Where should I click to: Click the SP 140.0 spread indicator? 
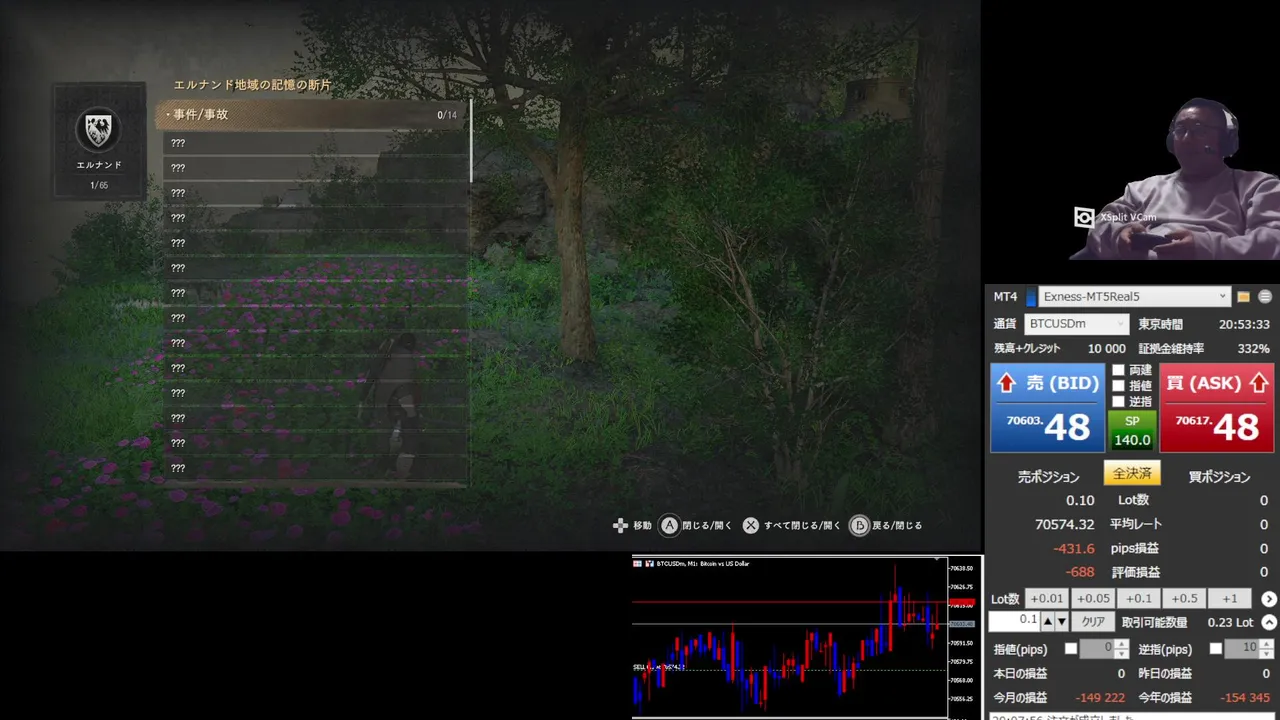pyautogui.click(x=1132, y=431)
